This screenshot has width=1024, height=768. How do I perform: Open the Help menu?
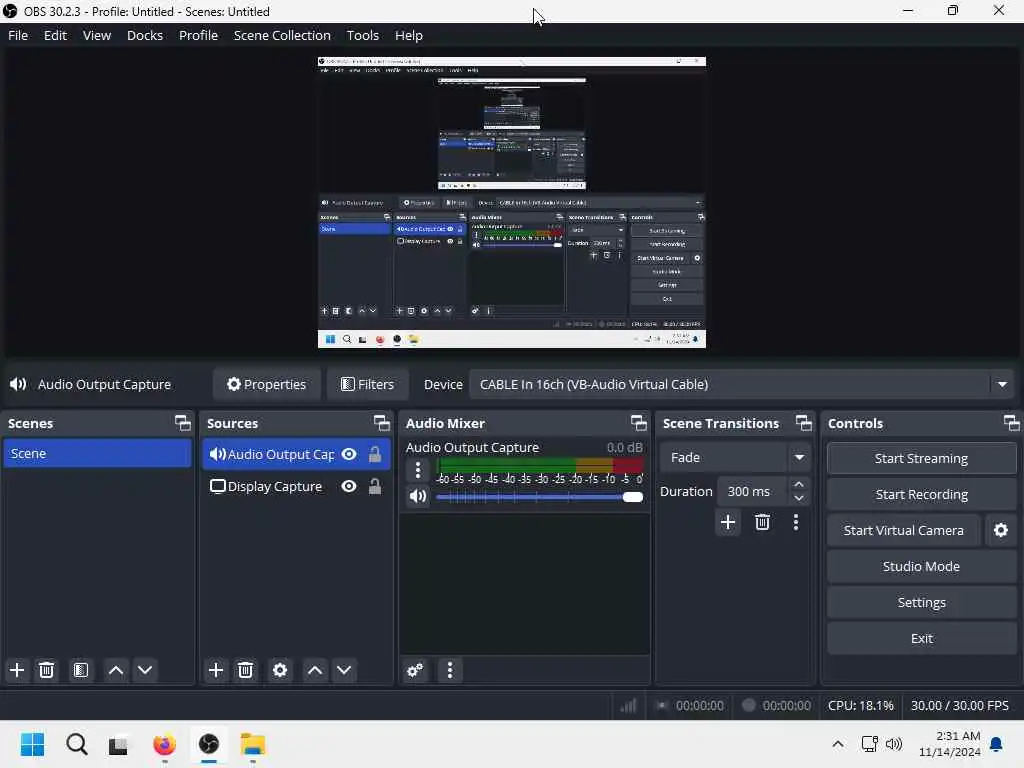click(x=408, y=35)
